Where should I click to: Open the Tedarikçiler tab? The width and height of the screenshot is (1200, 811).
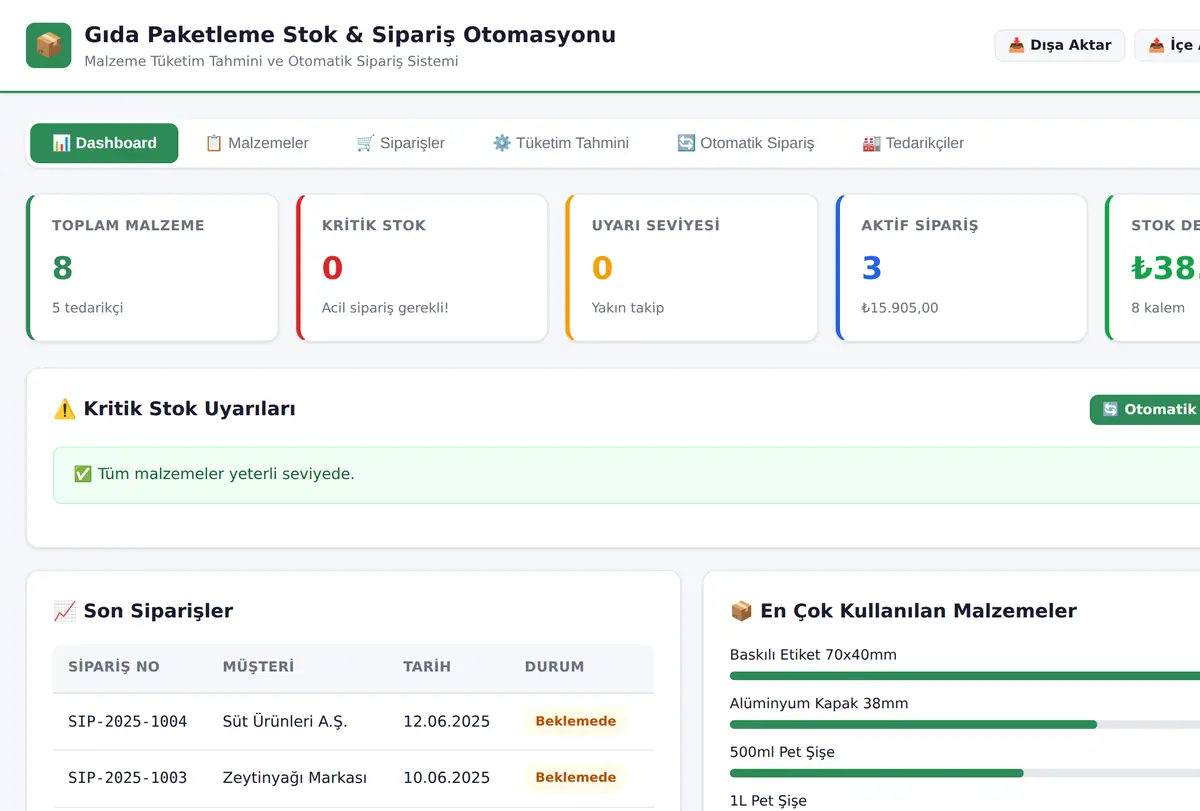pos(913,143)
